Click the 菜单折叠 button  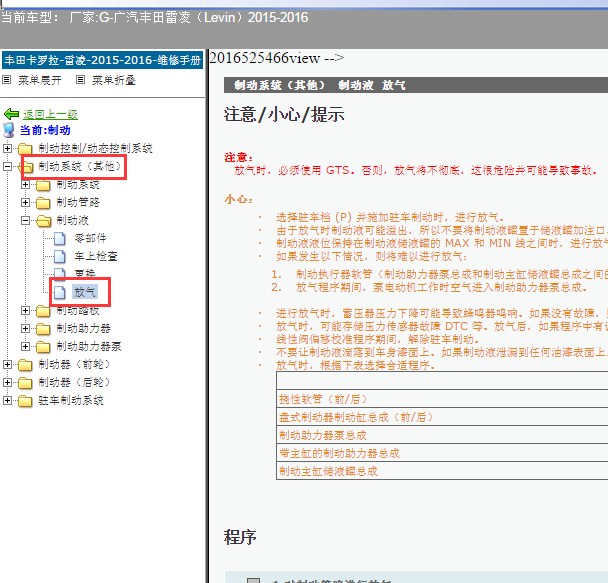(x=114, y=80)
